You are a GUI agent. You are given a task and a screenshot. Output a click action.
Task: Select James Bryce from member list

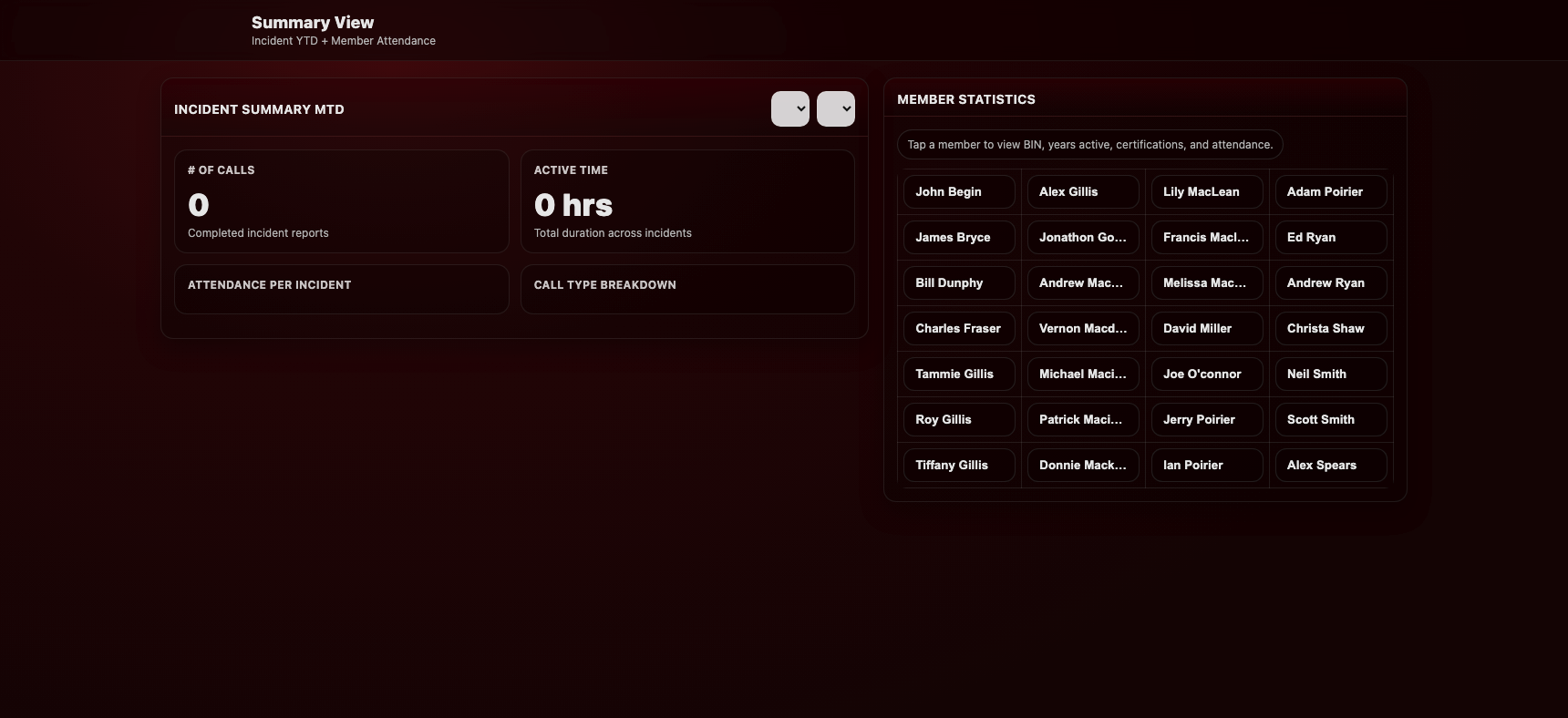pos(958,238)
